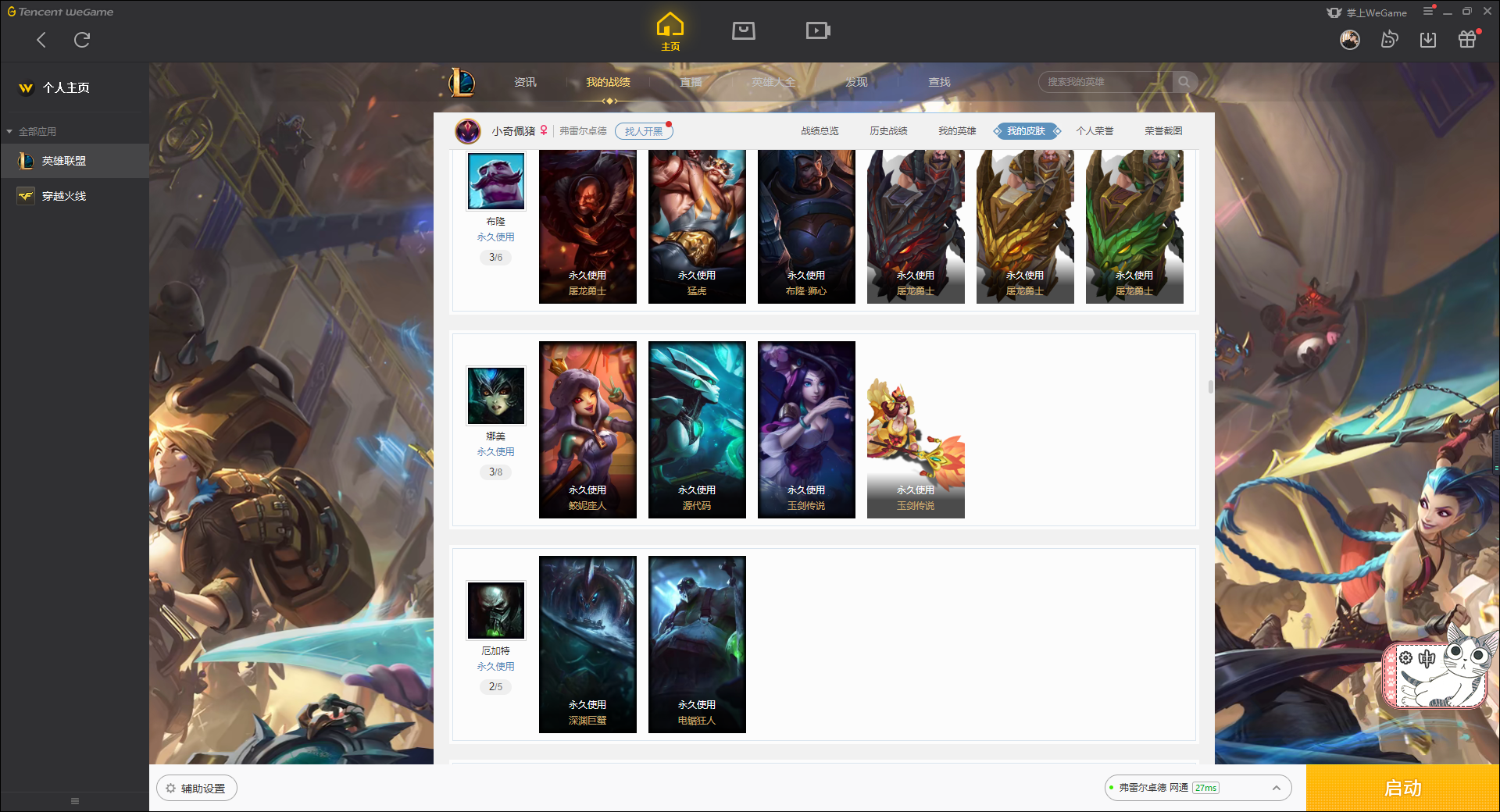Click the 启动 launch button
The image size is (1500, 812).
coord(1402,789)
